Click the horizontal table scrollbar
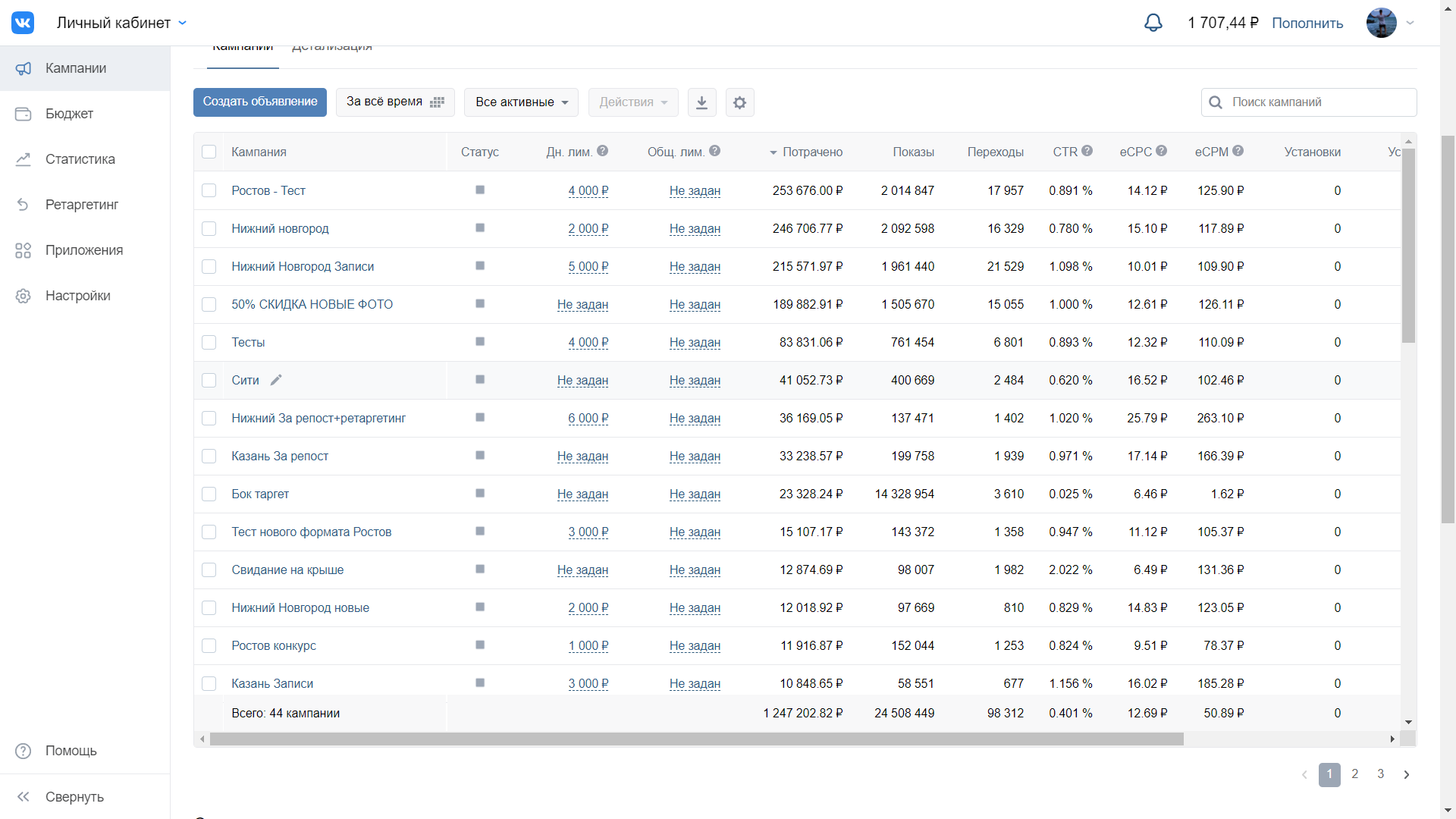This screenshot has width=1456, height=819. (x=696, y=739)
